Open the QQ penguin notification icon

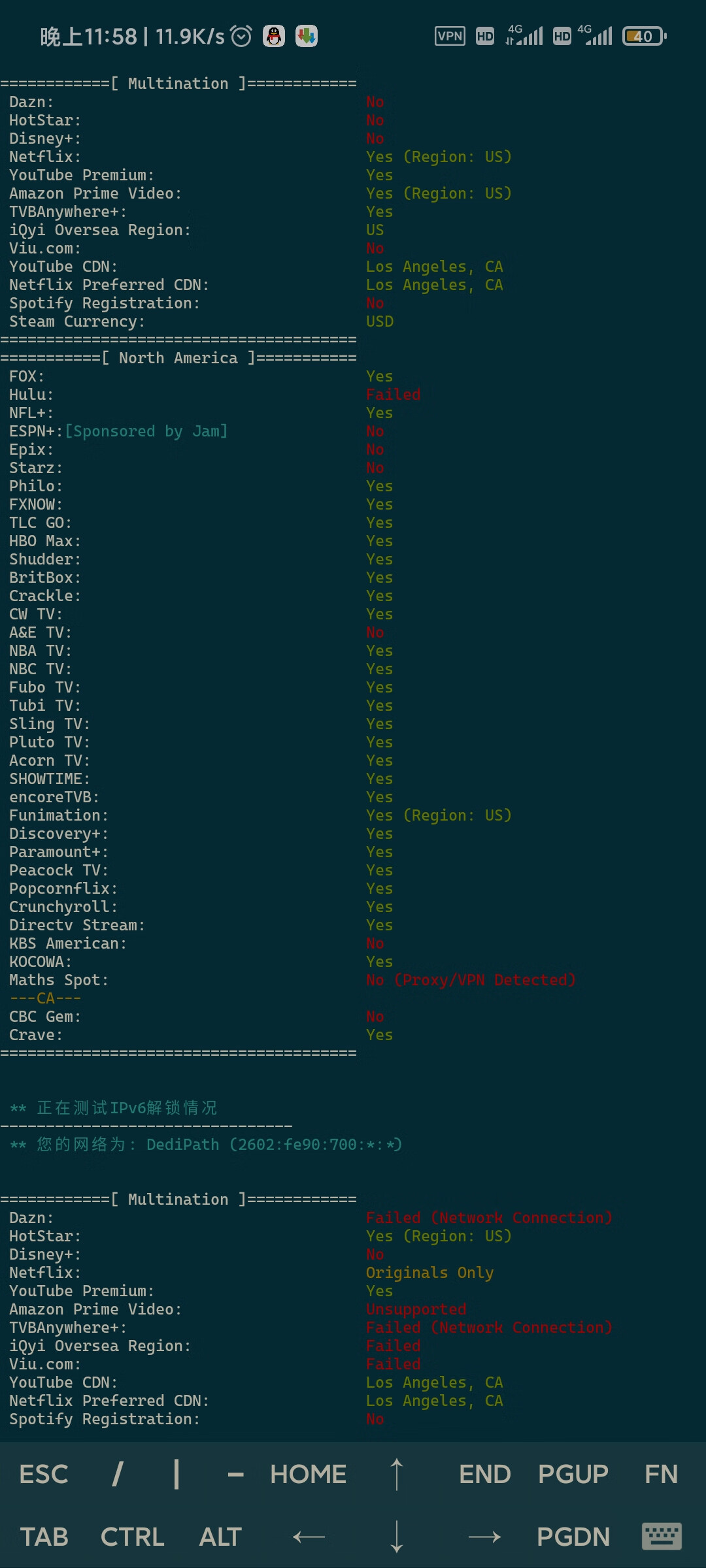(274, 36)
